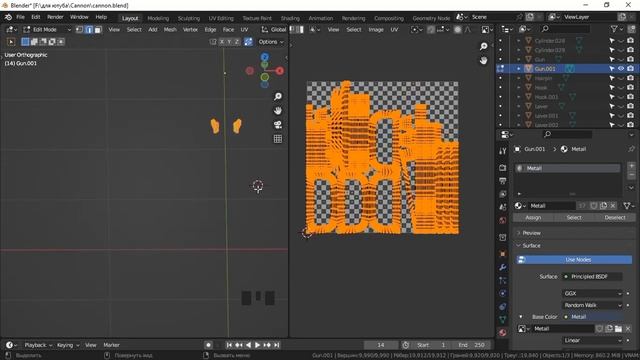Open the World properties tab
Viewport: 640px width, 360px height.
pos(502,220)
